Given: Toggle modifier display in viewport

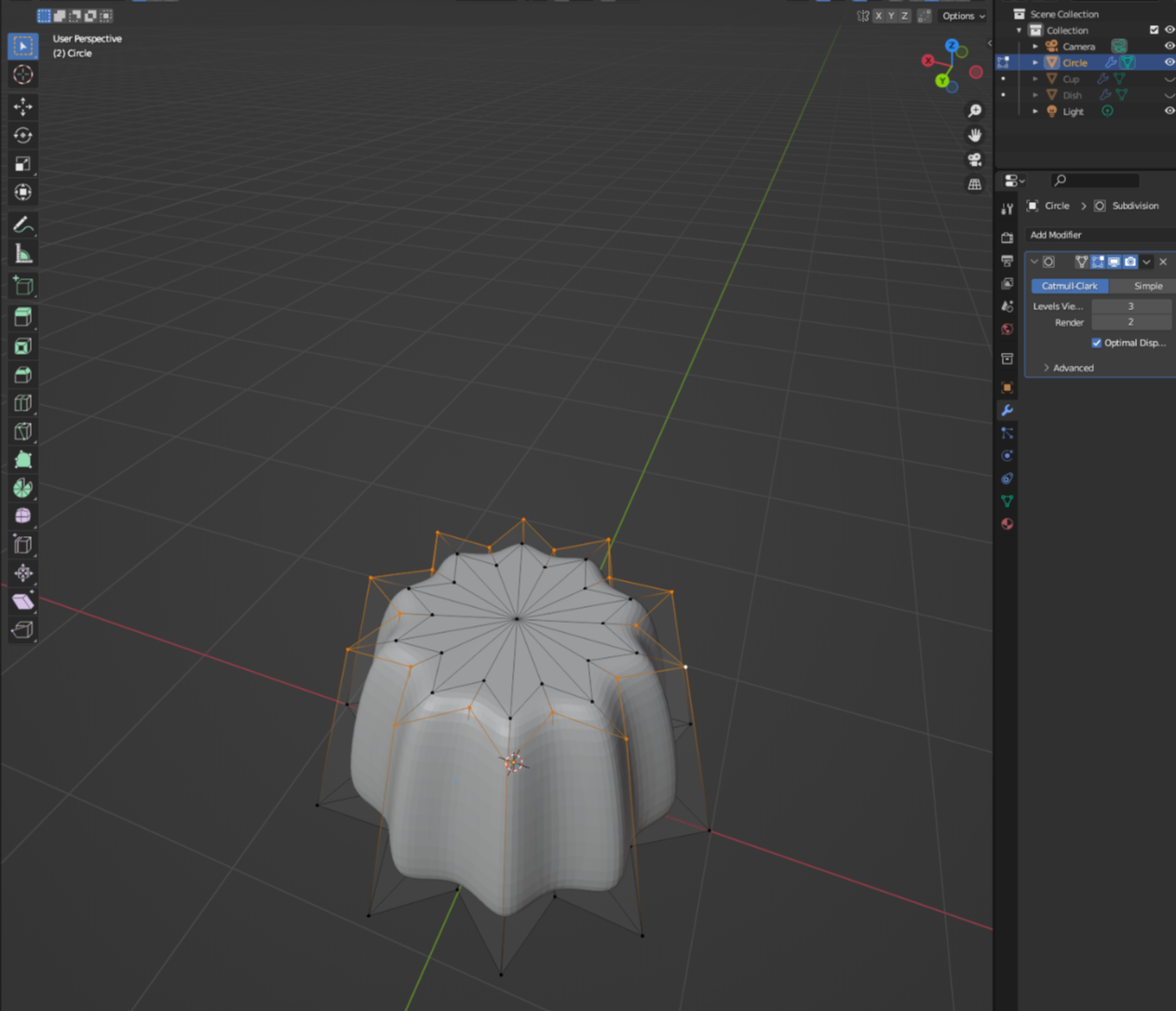Looking at the screenshot, I should pyautogui.click(x=1114, y=262).
